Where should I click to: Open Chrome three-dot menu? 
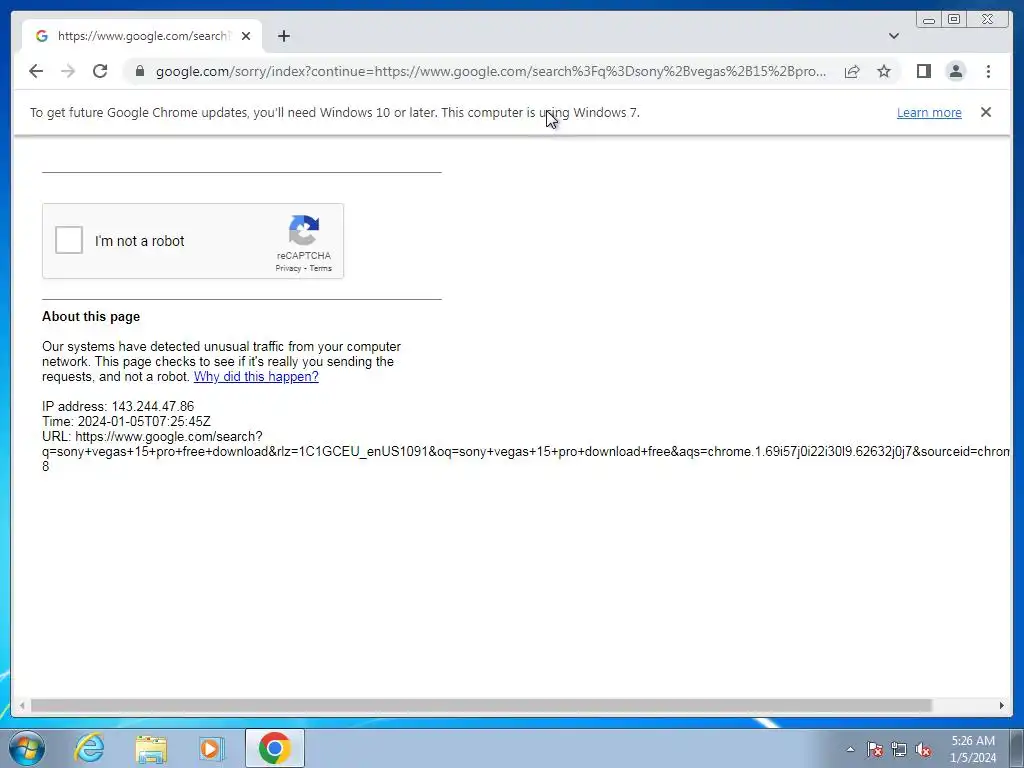tap(988, 71)
